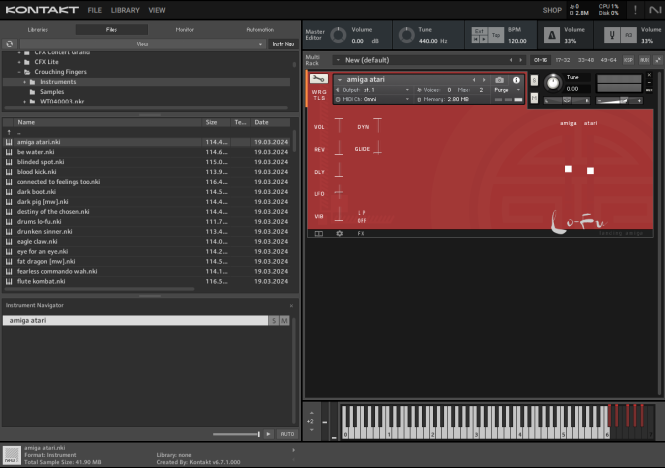Toggle the Ext sync button

coord(480,31)
